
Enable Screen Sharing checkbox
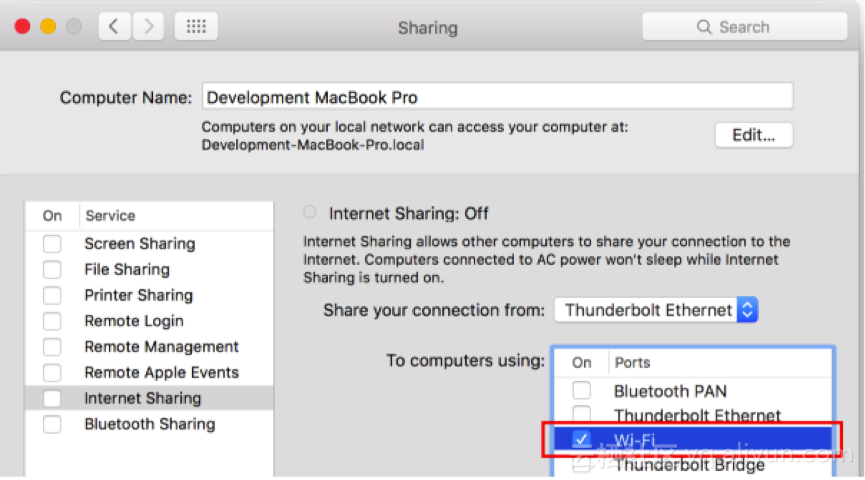click(x=52, y=244)
